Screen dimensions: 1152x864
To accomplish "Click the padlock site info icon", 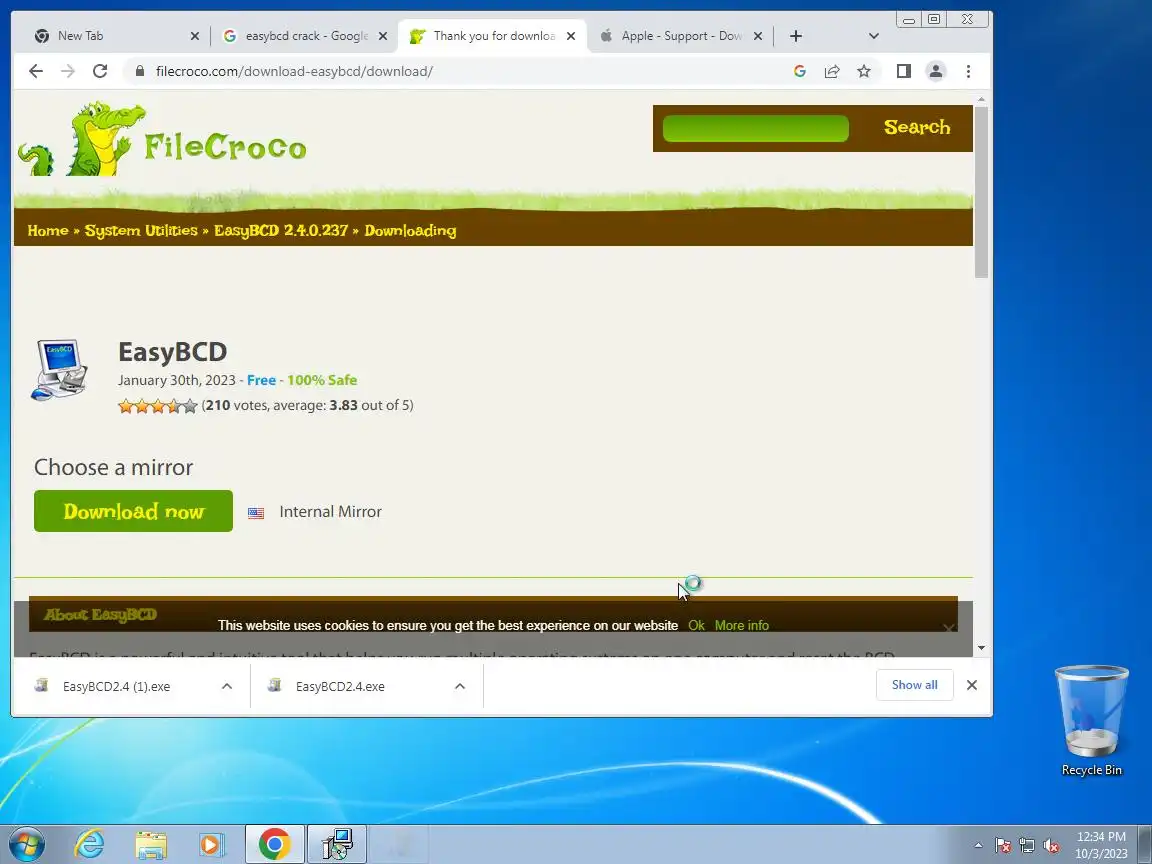I will pos(140,71).
